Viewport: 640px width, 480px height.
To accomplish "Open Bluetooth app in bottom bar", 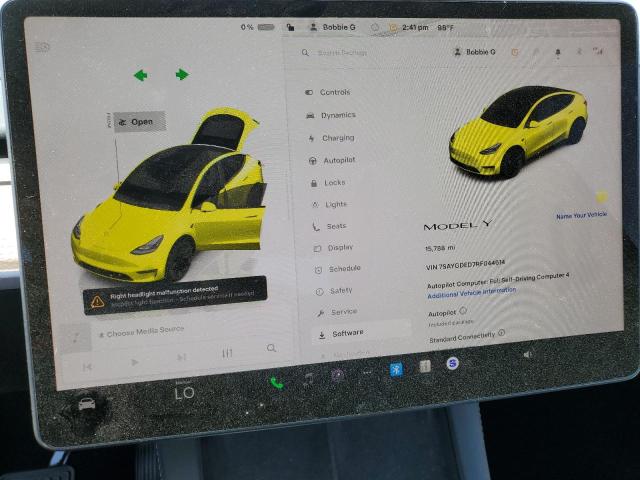I will click(395, 369).
